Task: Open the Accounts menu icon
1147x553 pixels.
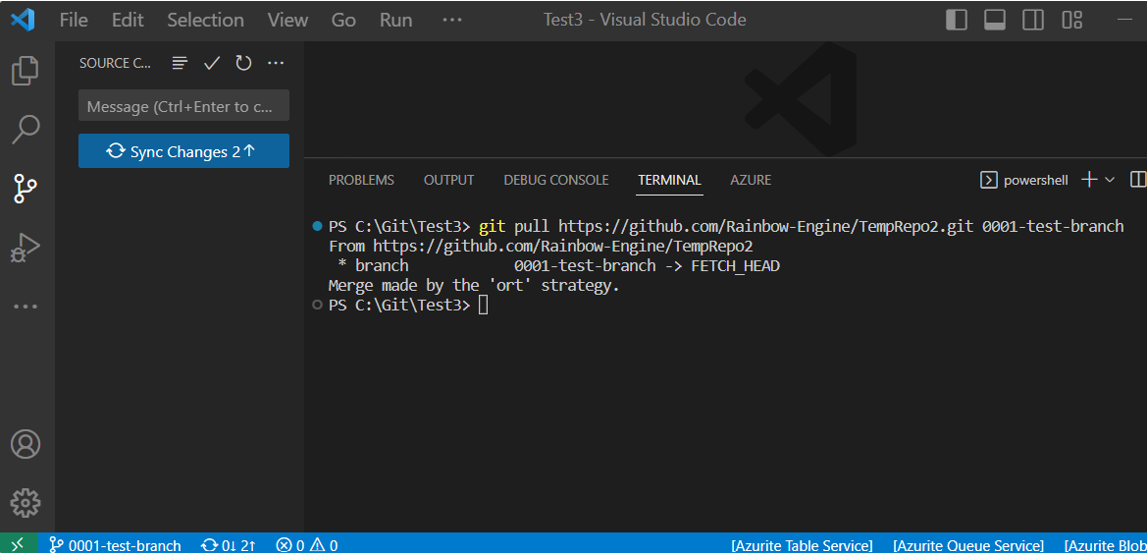Action: coord(26,444)
